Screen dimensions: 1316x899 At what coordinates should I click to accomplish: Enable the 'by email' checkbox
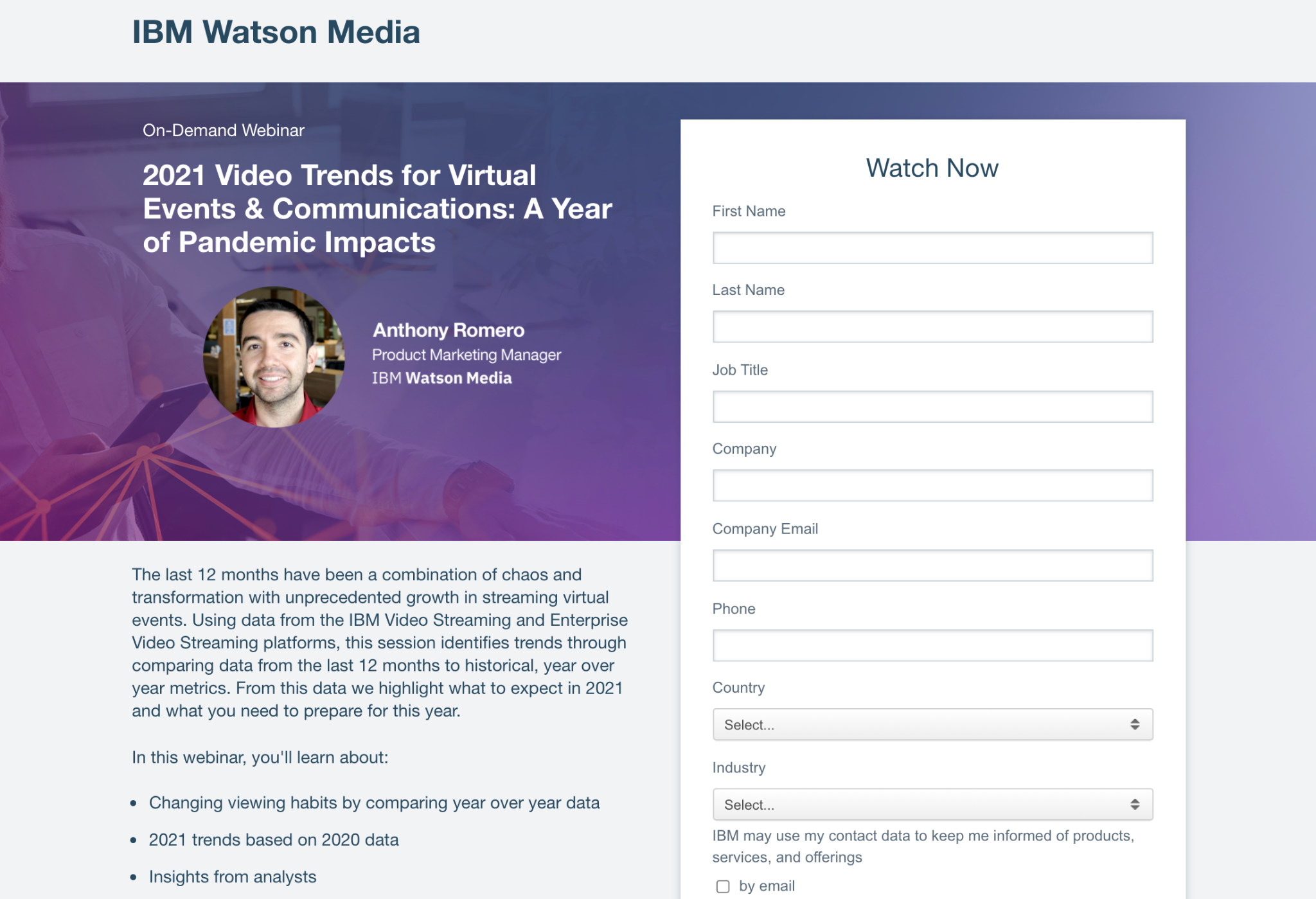(723, 887)
